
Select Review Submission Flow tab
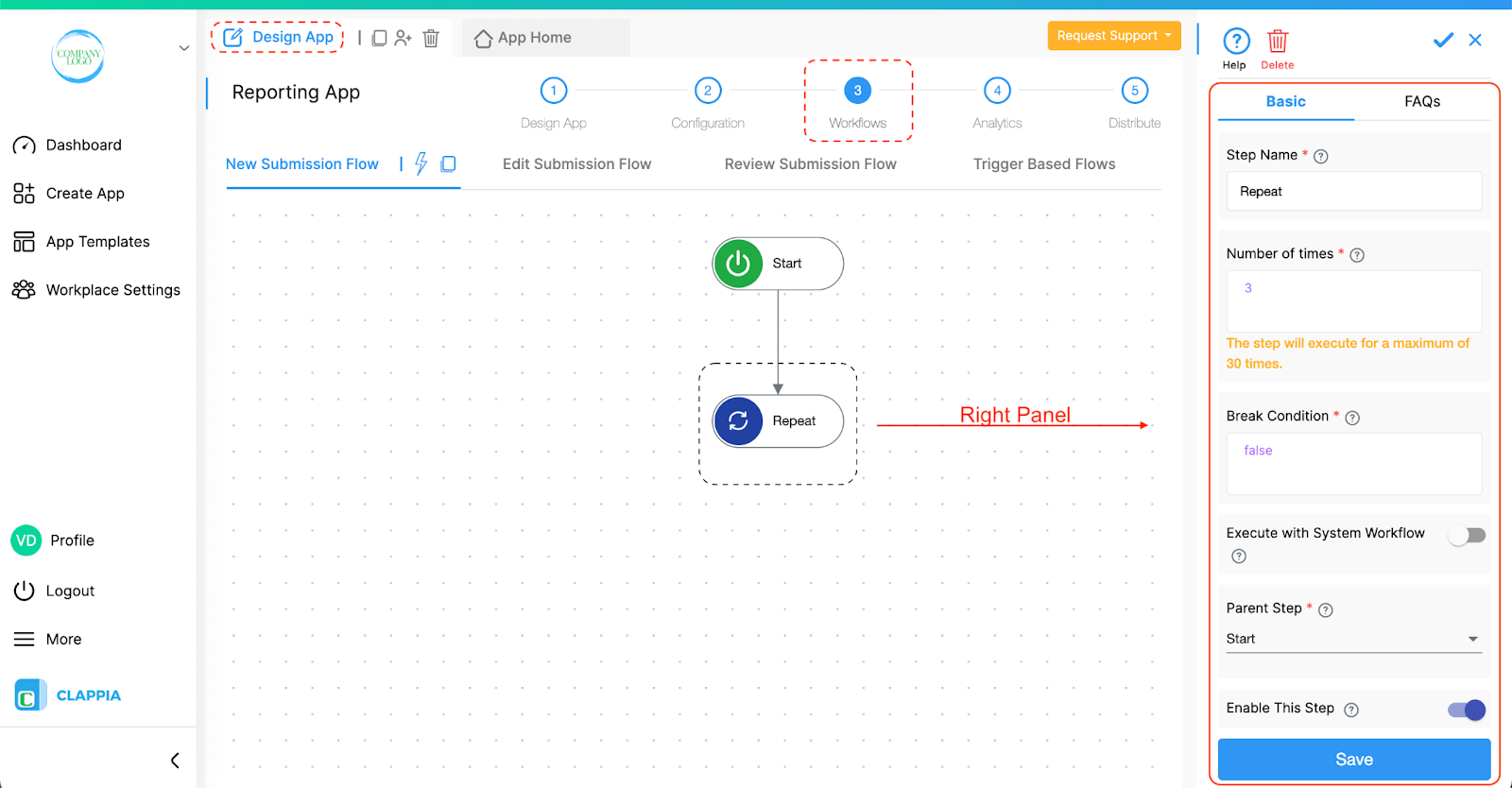point(811,164)
